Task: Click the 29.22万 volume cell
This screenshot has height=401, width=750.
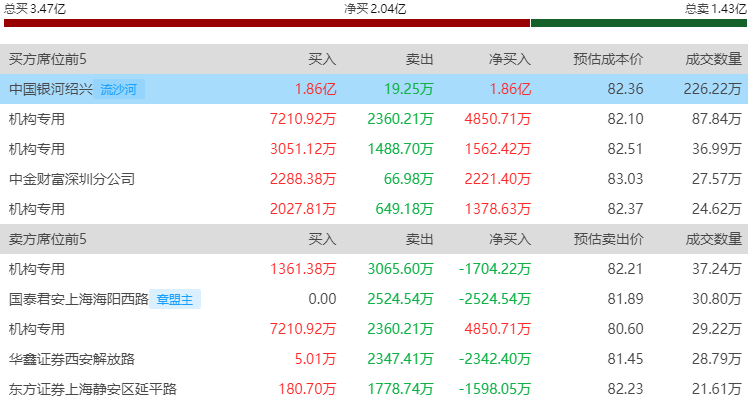Action: pos(717,329)
